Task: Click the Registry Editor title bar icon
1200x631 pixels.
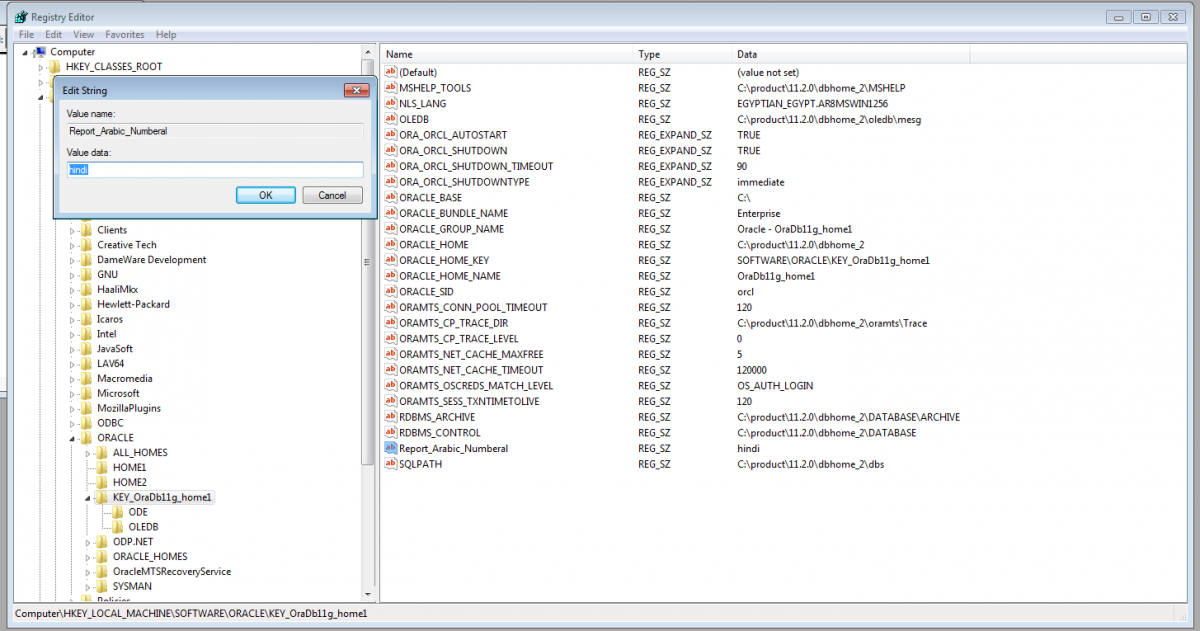Action: pos(20,17)
